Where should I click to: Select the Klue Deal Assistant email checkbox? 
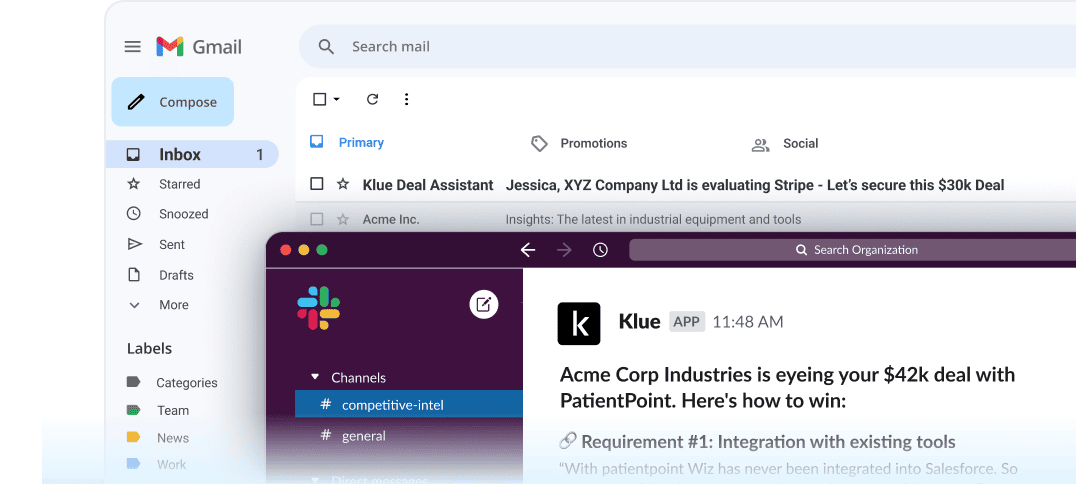pos(316,184)
